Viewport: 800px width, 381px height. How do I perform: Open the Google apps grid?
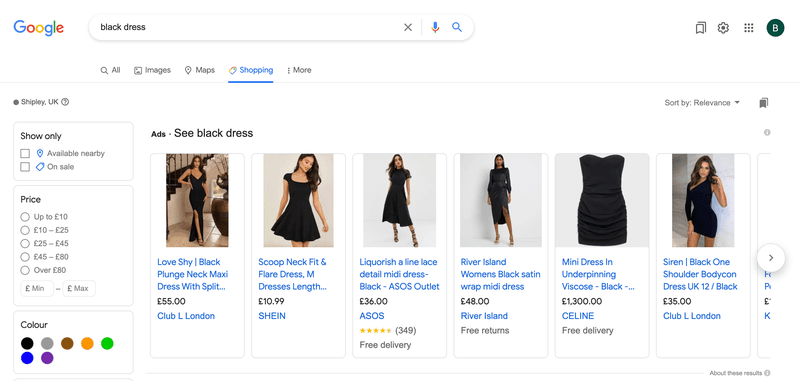click(748, 28)
